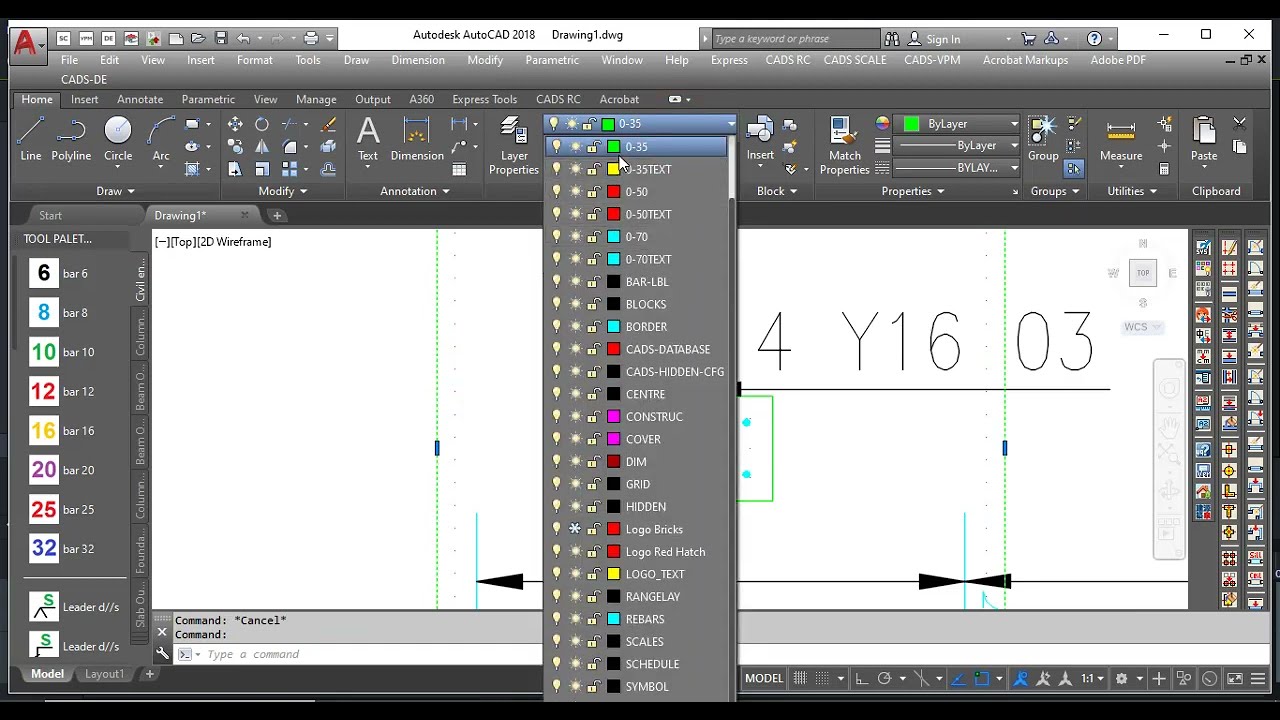Open Layer Properties manager
This screenshot has height=720, width=1280.
[x=514, y=146]
